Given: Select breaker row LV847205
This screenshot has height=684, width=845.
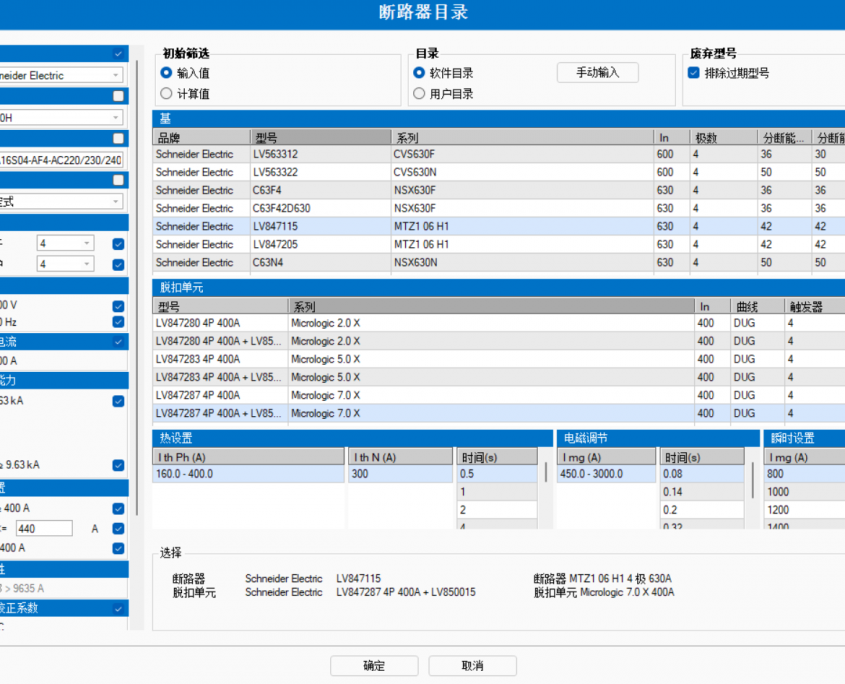Looking at the screenshot, I should pos(498,244).
